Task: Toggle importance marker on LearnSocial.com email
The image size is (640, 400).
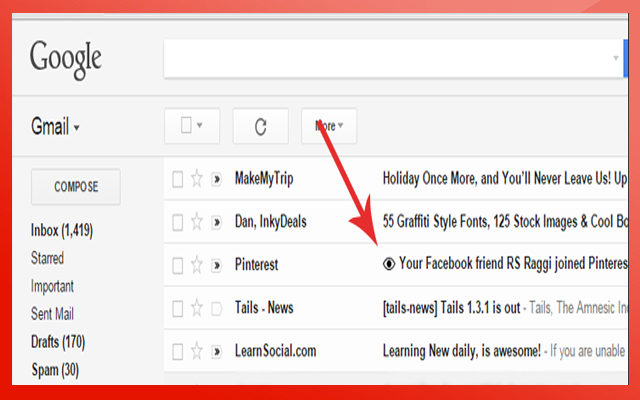Action: pos(216,352)
